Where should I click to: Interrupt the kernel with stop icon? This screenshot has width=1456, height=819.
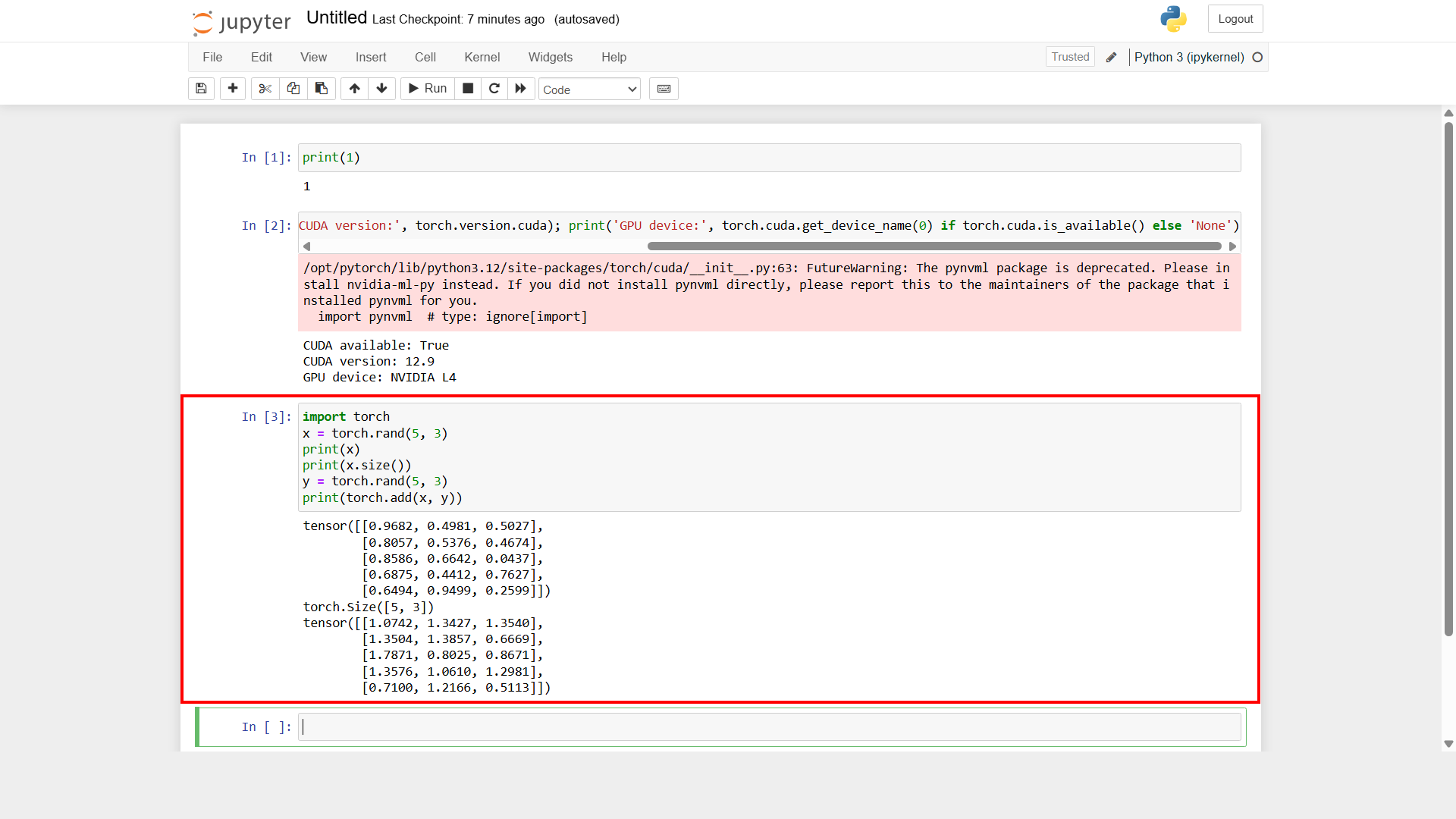point(468,89)
